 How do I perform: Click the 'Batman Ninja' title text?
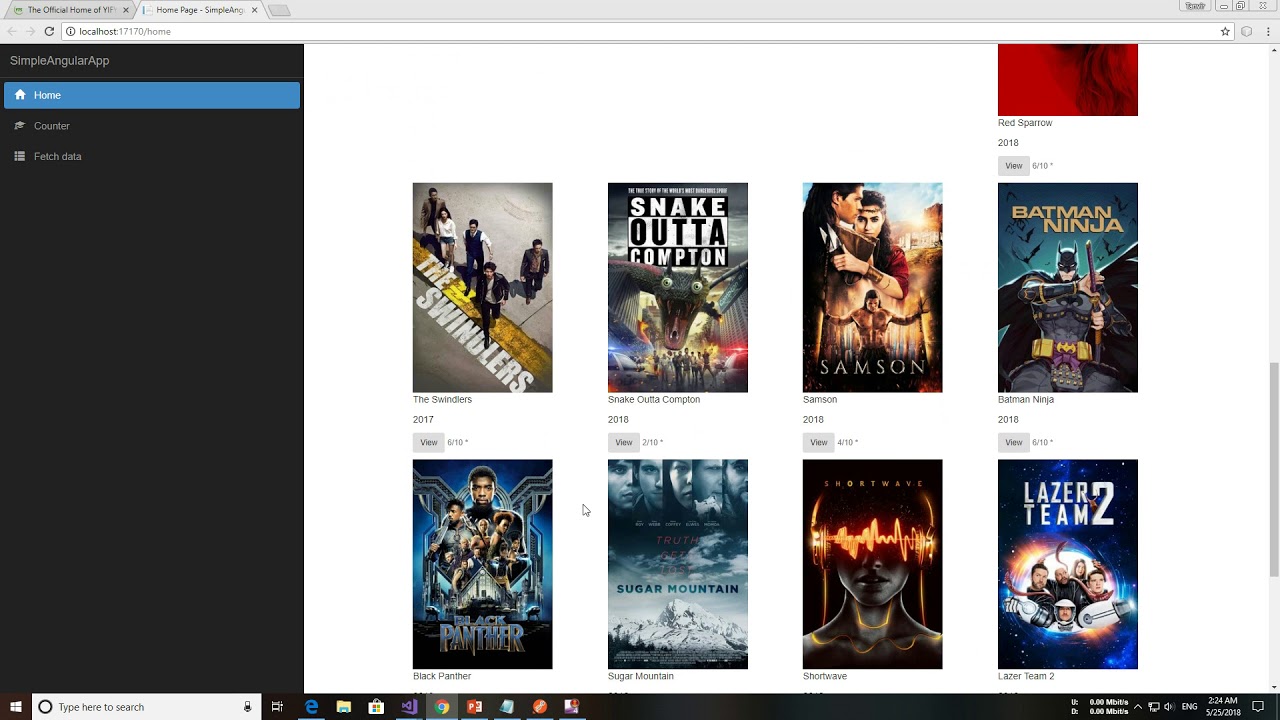1026,399
